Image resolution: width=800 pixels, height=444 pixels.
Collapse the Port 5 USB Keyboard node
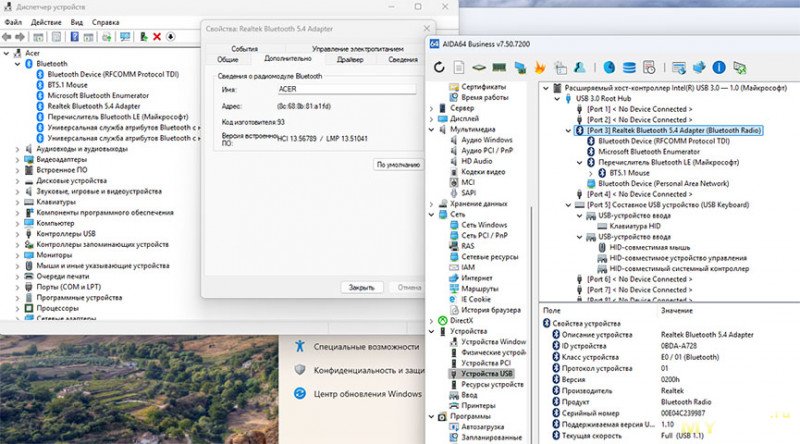pyautogui.click(x=568, y=205)
